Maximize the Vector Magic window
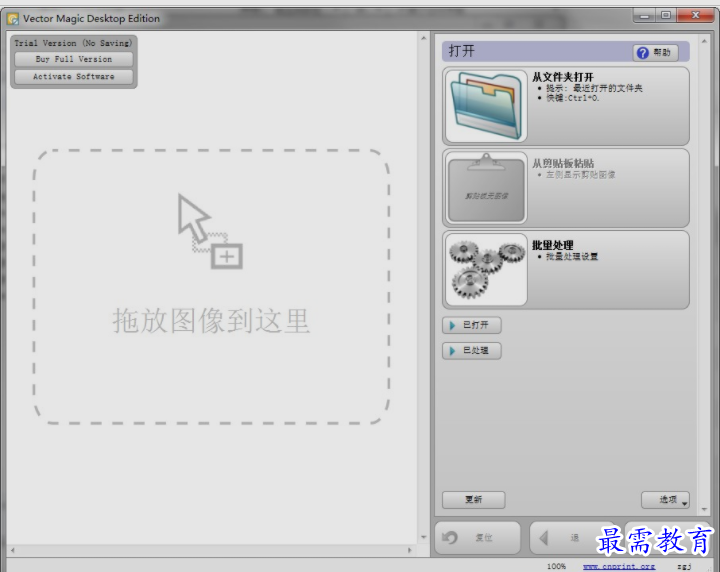This screenshot has height=572, width=720. [666, 16]
